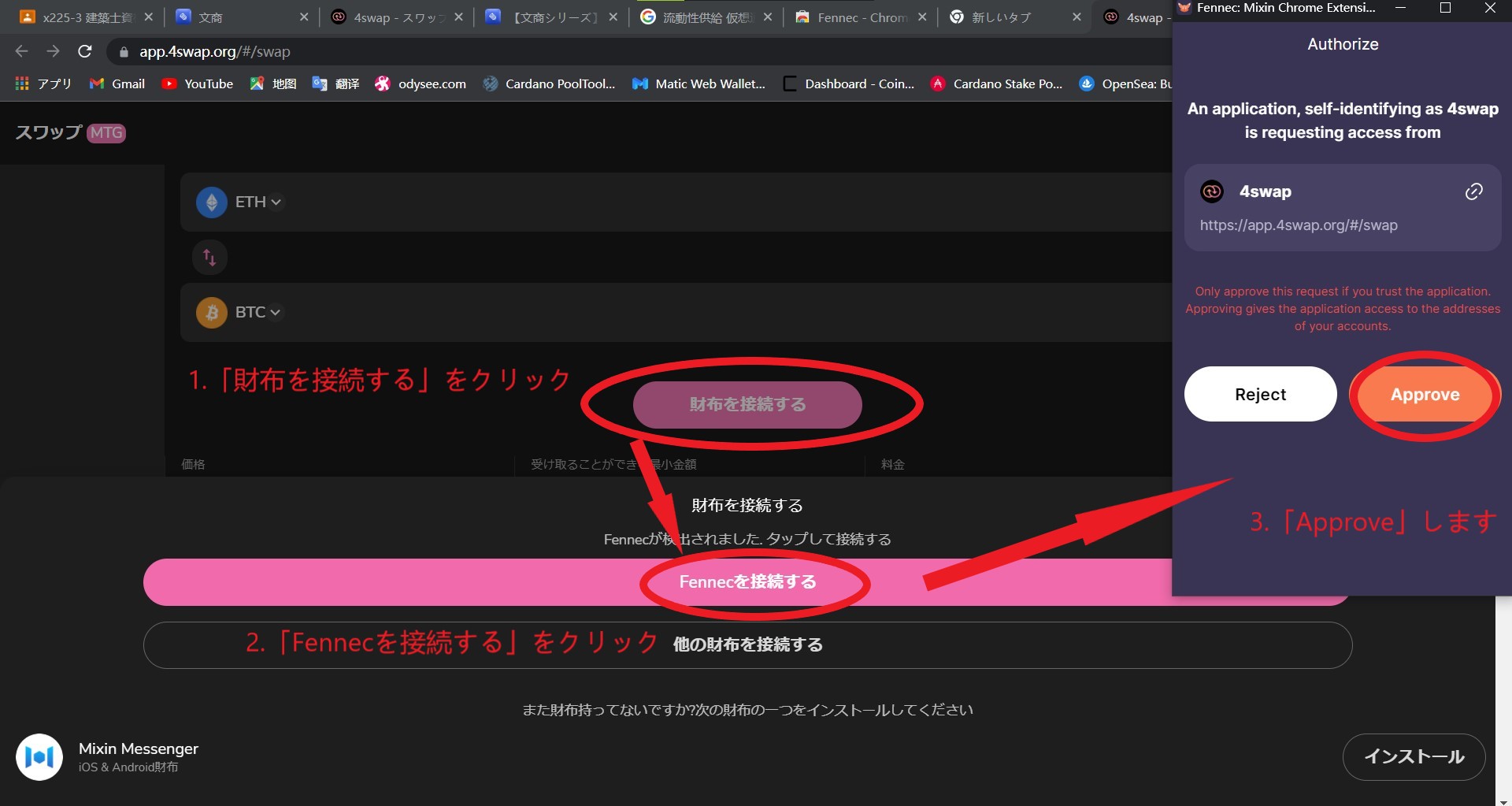The height and width of the screenshot is (806, 1512).
Task: Click the インストール button for Mixin Messenger
Action: [1414, 756]
